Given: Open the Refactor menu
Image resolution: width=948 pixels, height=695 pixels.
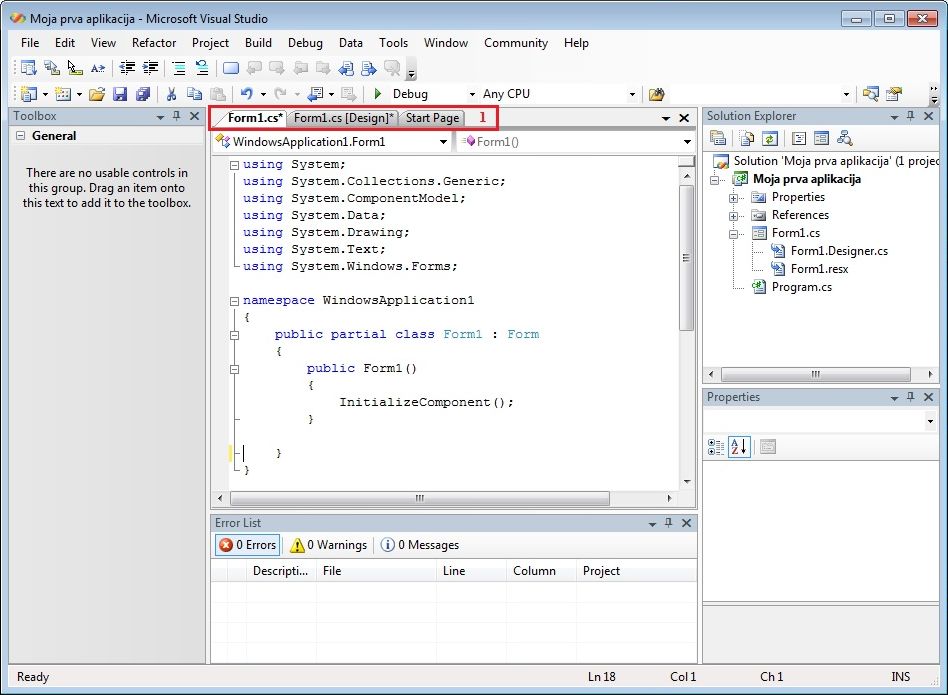Looking at the screenshot, I should point(154,42).
